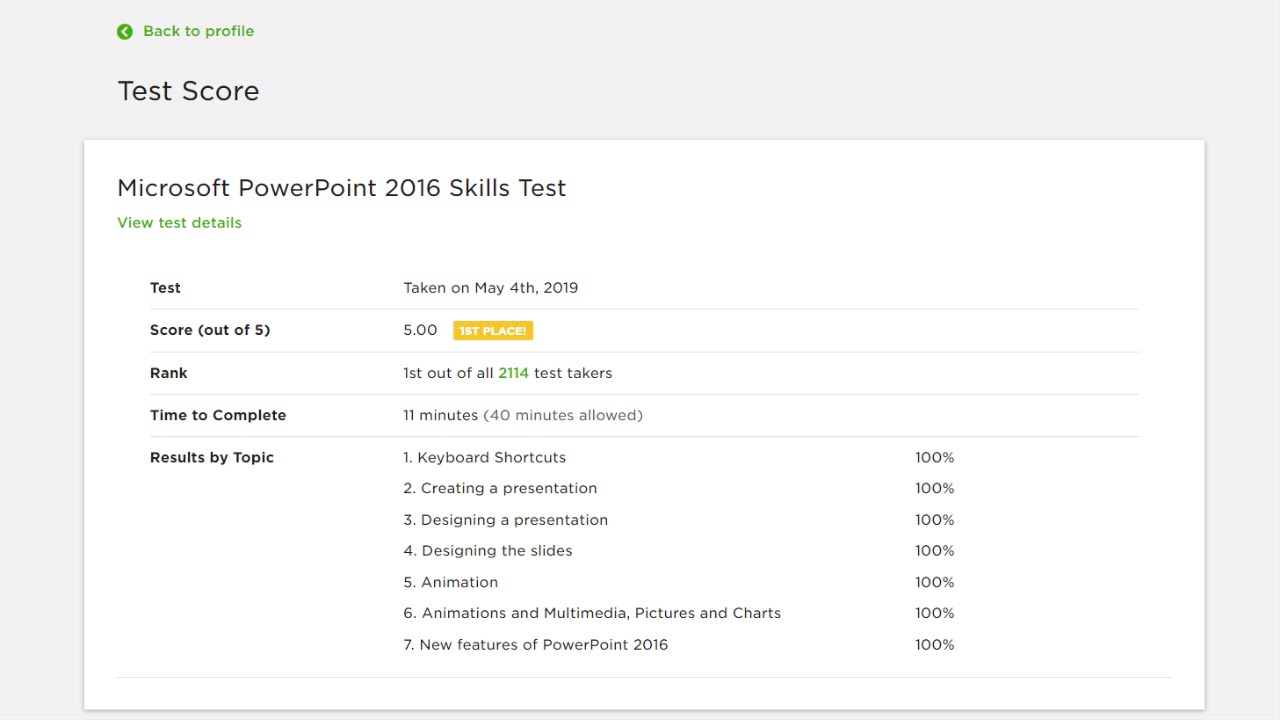Click the Designing the slides topic
1280x720 pixels.
(488, 551)
